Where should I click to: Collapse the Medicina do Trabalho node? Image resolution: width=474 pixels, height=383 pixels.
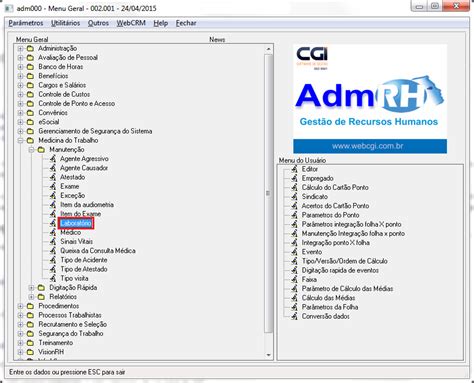(x=20, y=141)
